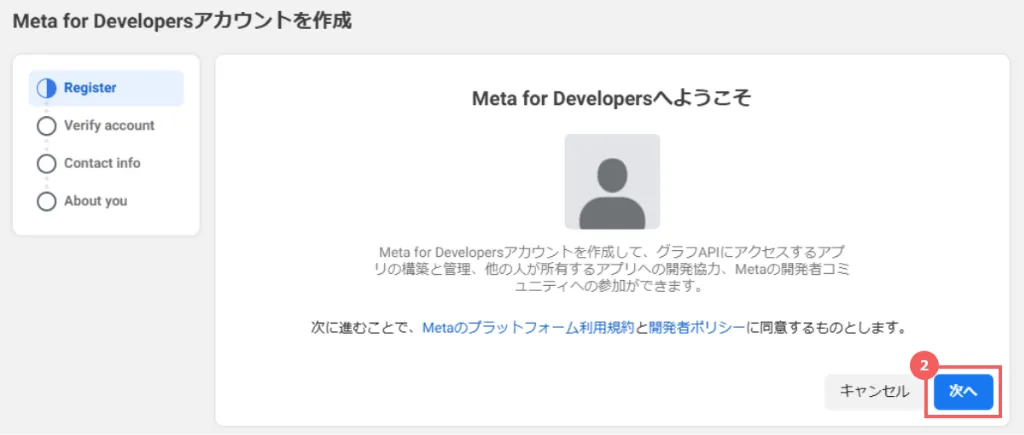
Task: Click the About you step circle icon
Action: 47,201
